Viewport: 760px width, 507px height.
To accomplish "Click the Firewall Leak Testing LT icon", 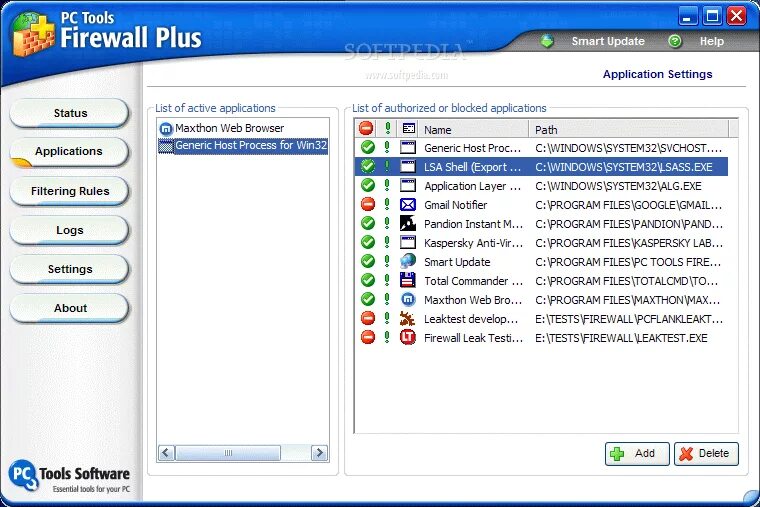I will pos(408,337).
